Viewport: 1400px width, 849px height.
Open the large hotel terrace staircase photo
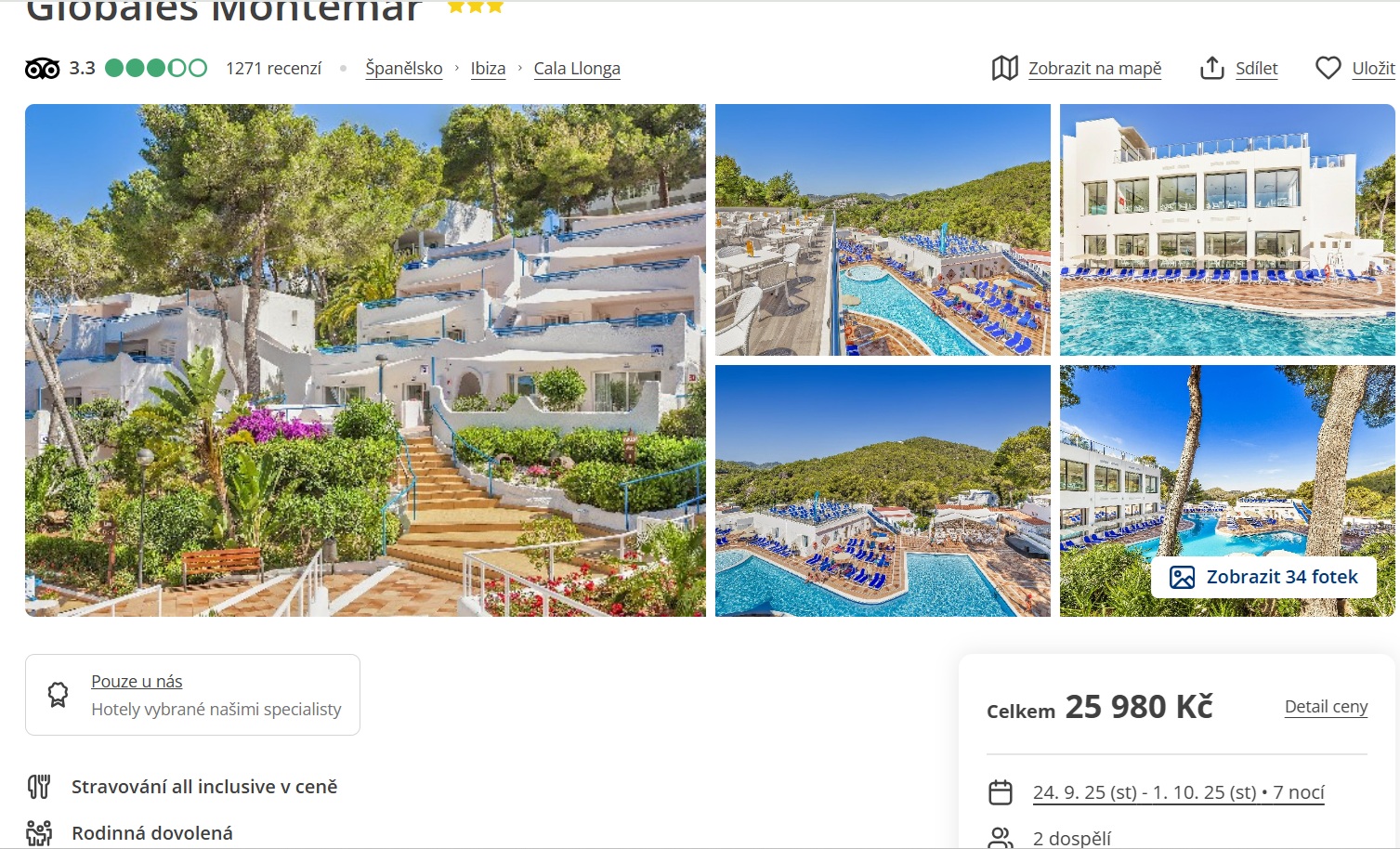click(365, 360)
